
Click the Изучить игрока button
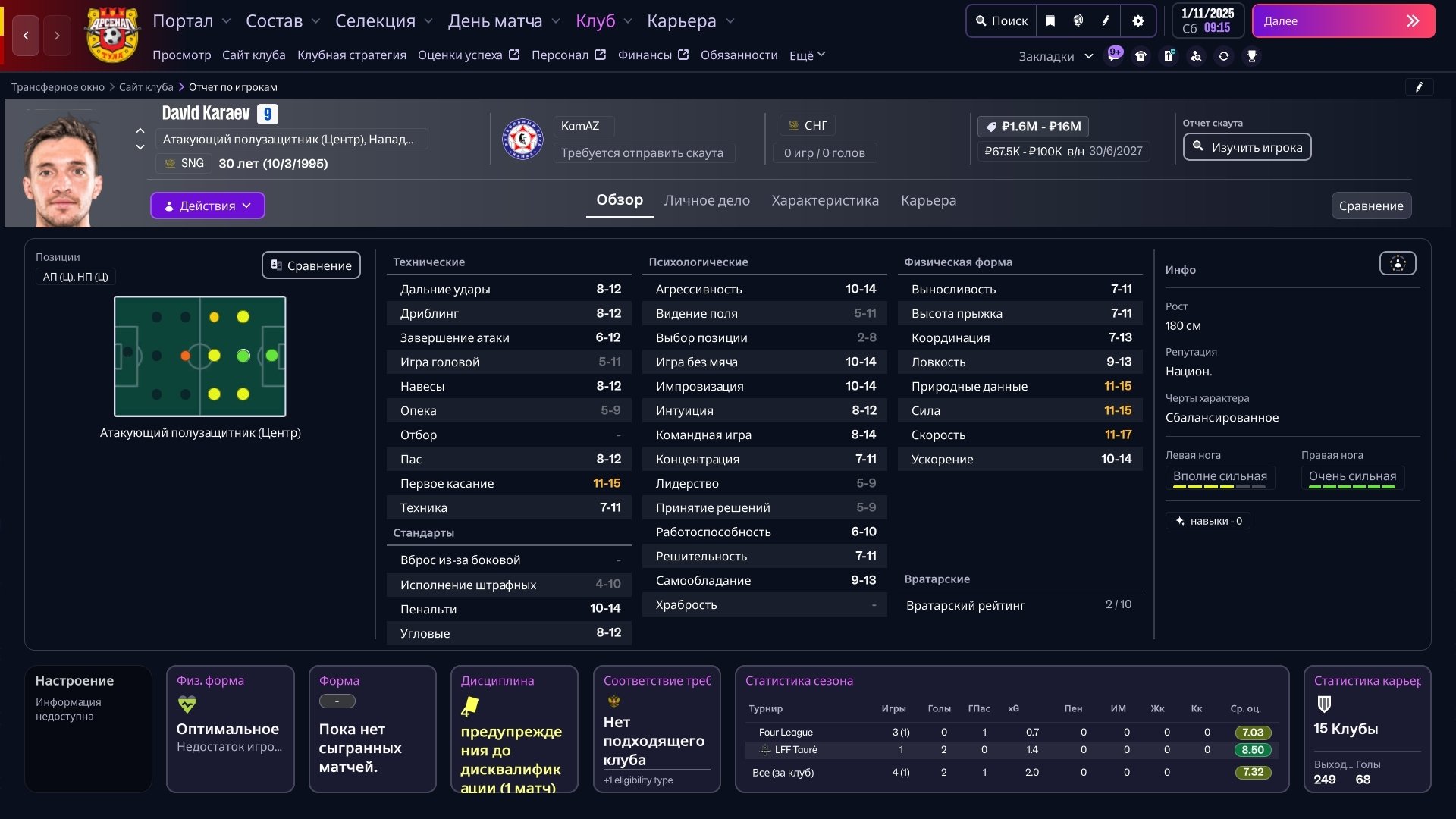click(x=1247, y=147)
